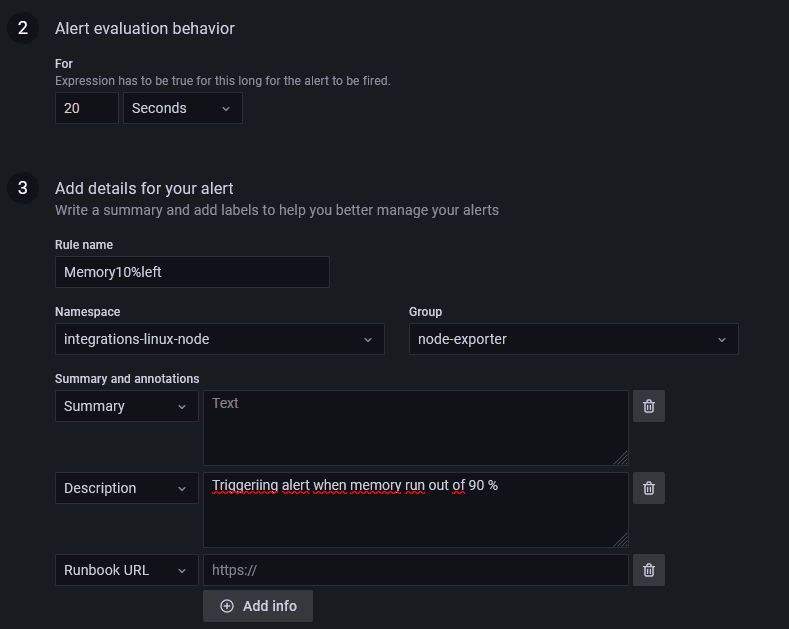This screenshot has width=789, height=629.
Task: Open the Description annotation type dropdown
Action: (126, 488)
